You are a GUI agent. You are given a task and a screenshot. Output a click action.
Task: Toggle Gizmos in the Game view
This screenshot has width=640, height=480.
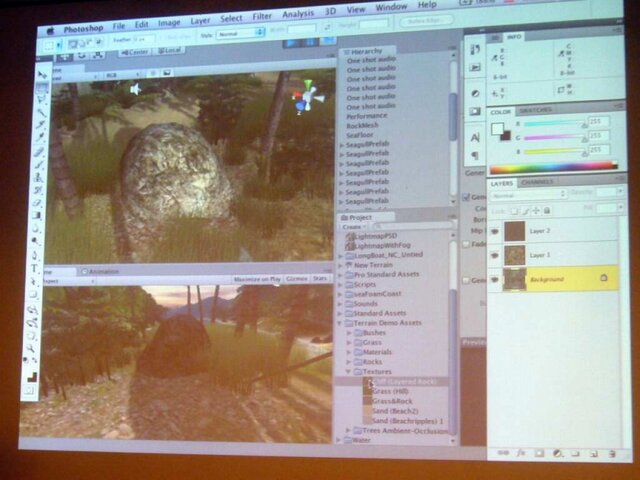pos(297,278)
